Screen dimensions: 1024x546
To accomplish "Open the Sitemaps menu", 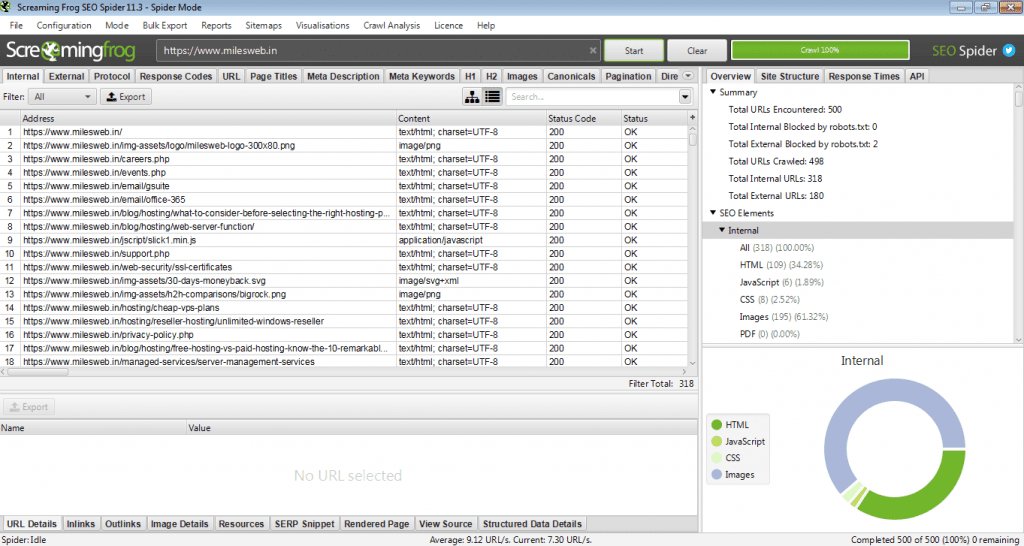I will pos(264,25).
